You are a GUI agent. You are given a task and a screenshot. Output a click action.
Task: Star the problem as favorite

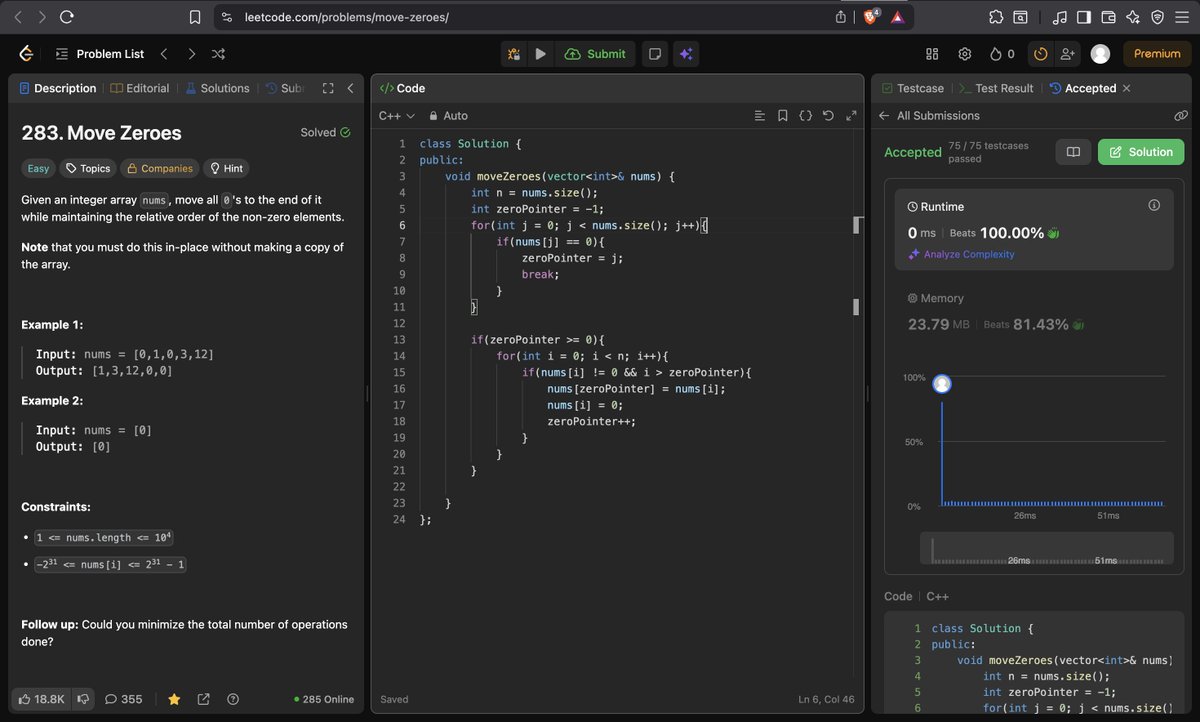pos(174,699)
